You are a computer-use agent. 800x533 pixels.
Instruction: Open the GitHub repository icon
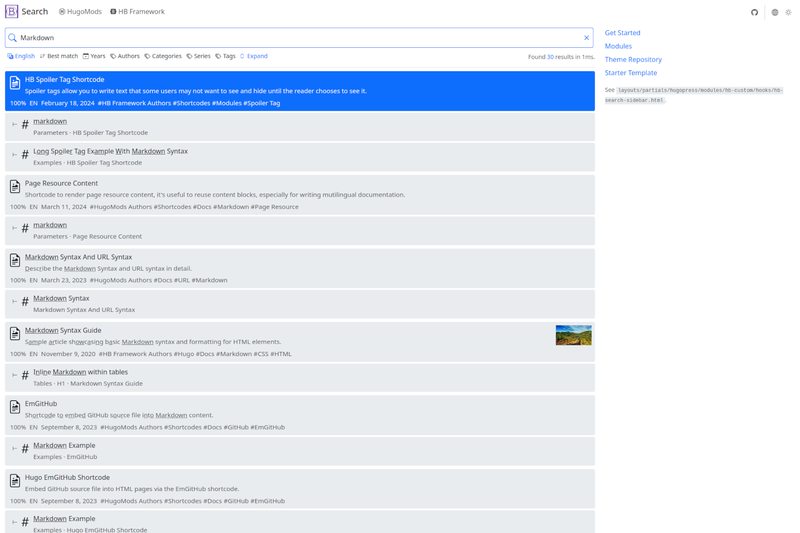tap(754, 12)
